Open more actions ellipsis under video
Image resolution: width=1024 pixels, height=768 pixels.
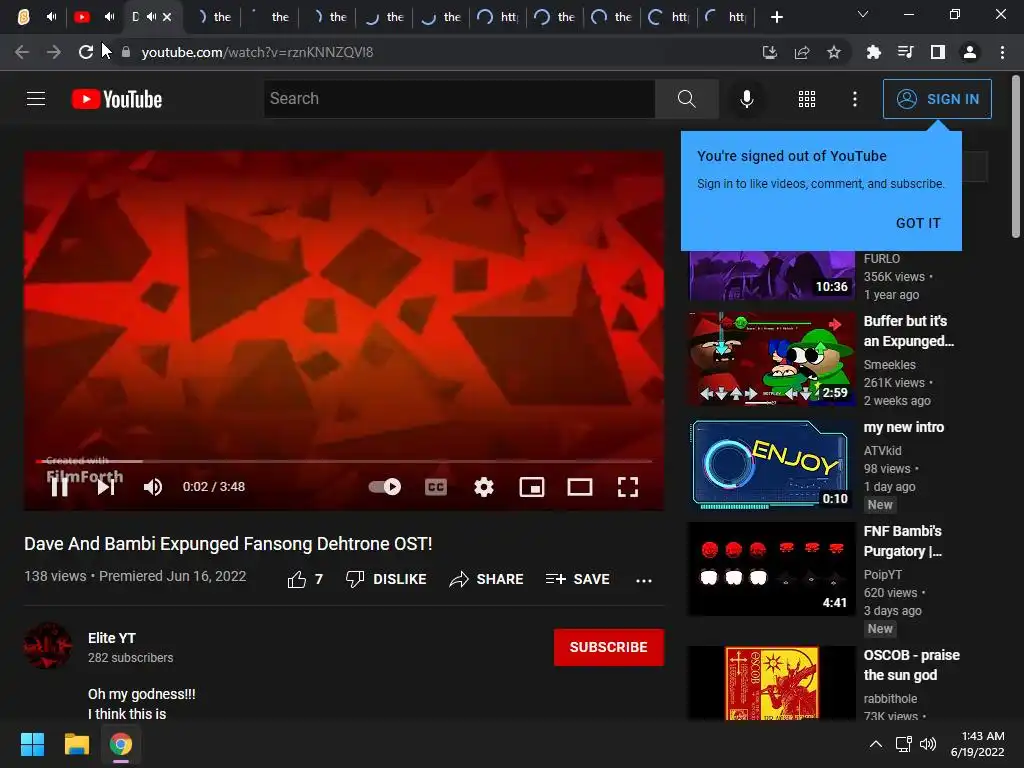point(644,580)
